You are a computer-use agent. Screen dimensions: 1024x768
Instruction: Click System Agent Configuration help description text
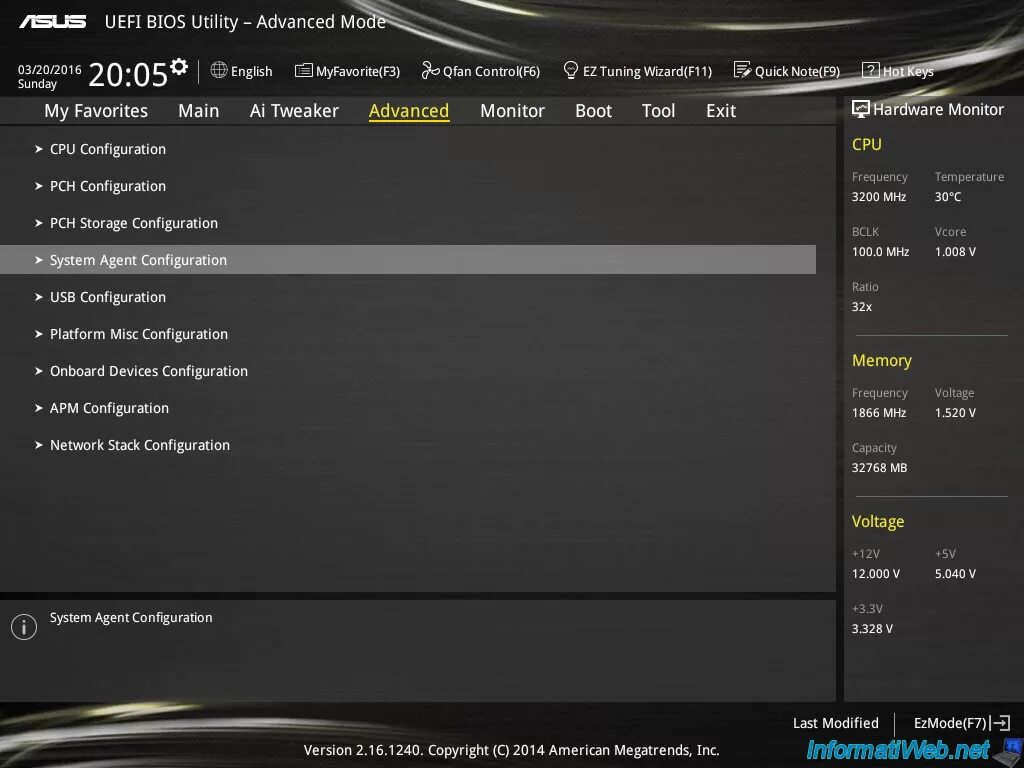(131, 618)
